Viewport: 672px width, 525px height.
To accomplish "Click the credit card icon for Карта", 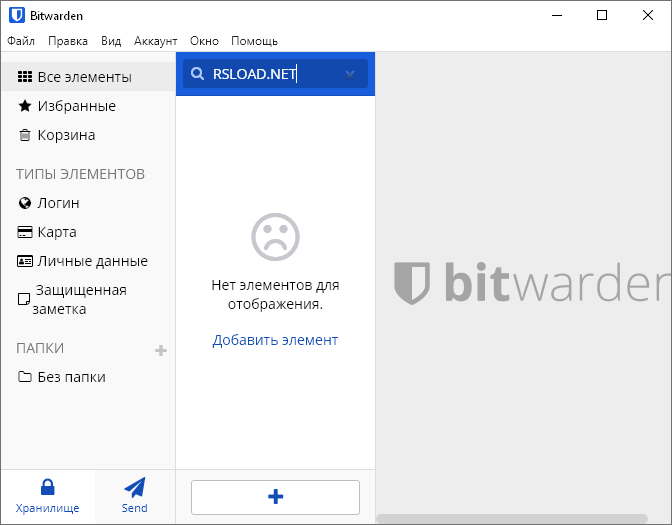I will click(25, 232).
